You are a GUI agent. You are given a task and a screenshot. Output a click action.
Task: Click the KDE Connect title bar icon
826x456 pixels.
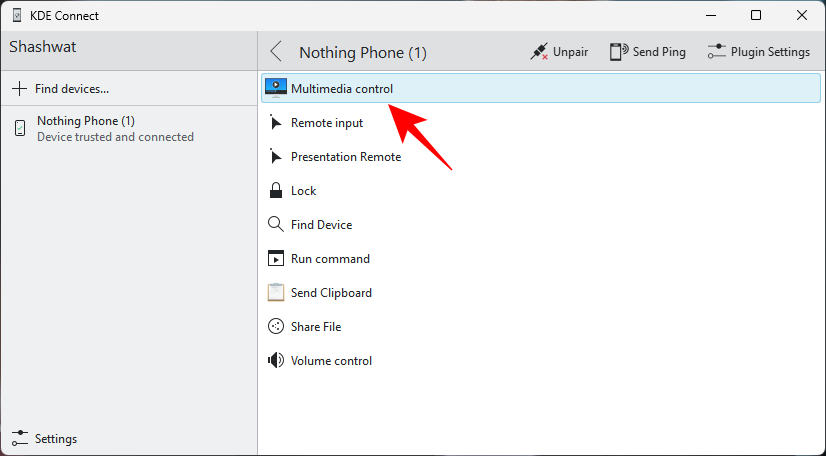[17, 16]
